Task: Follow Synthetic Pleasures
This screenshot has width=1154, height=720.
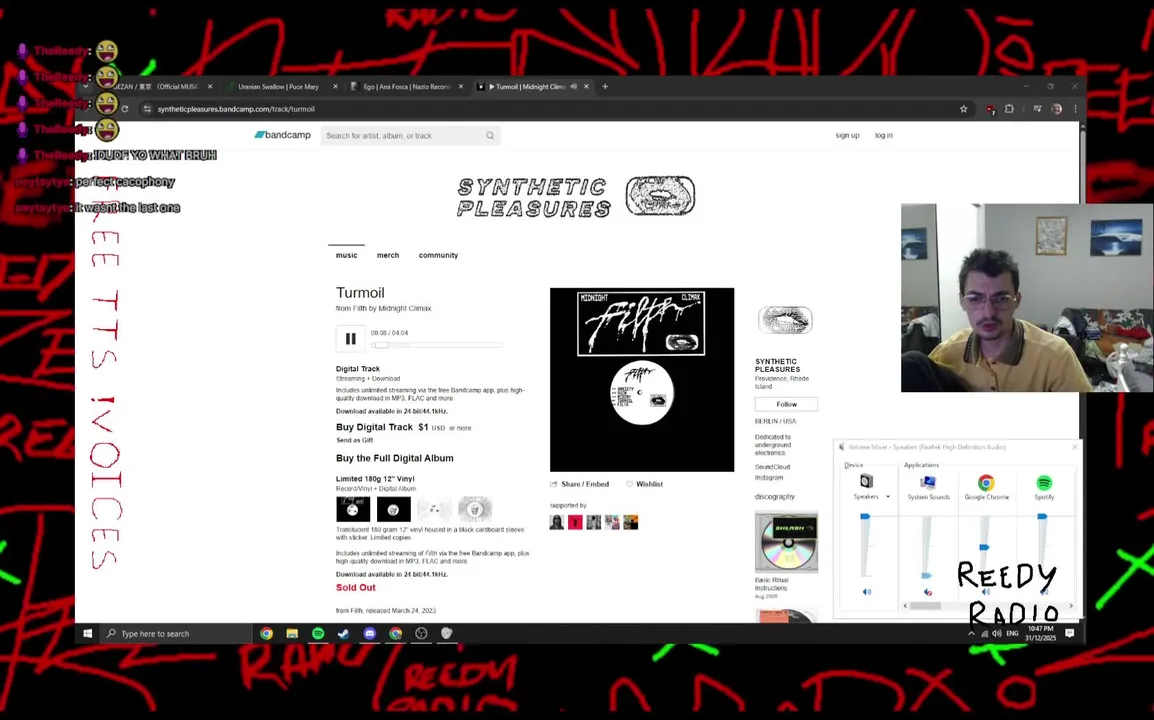Action: (786, 404)
